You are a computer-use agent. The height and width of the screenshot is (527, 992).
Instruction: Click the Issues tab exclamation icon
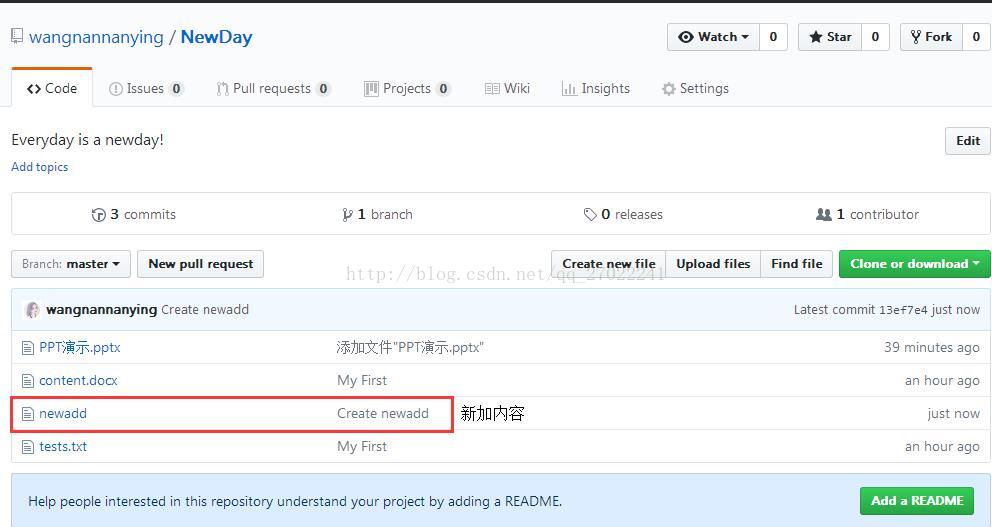(x=115, y=89)
